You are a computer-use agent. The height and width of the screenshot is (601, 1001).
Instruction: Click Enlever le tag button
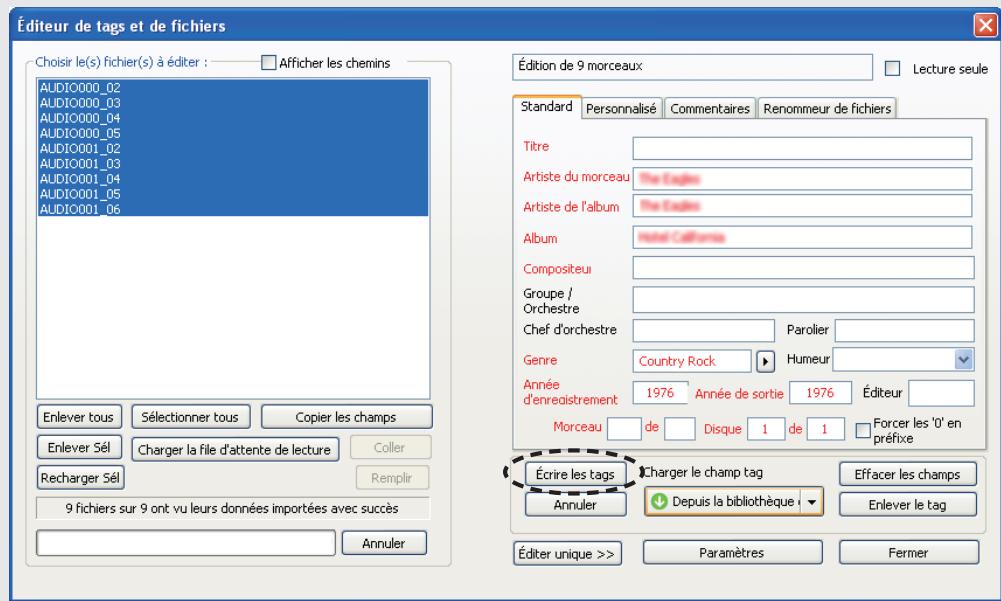tap(907, 505)
